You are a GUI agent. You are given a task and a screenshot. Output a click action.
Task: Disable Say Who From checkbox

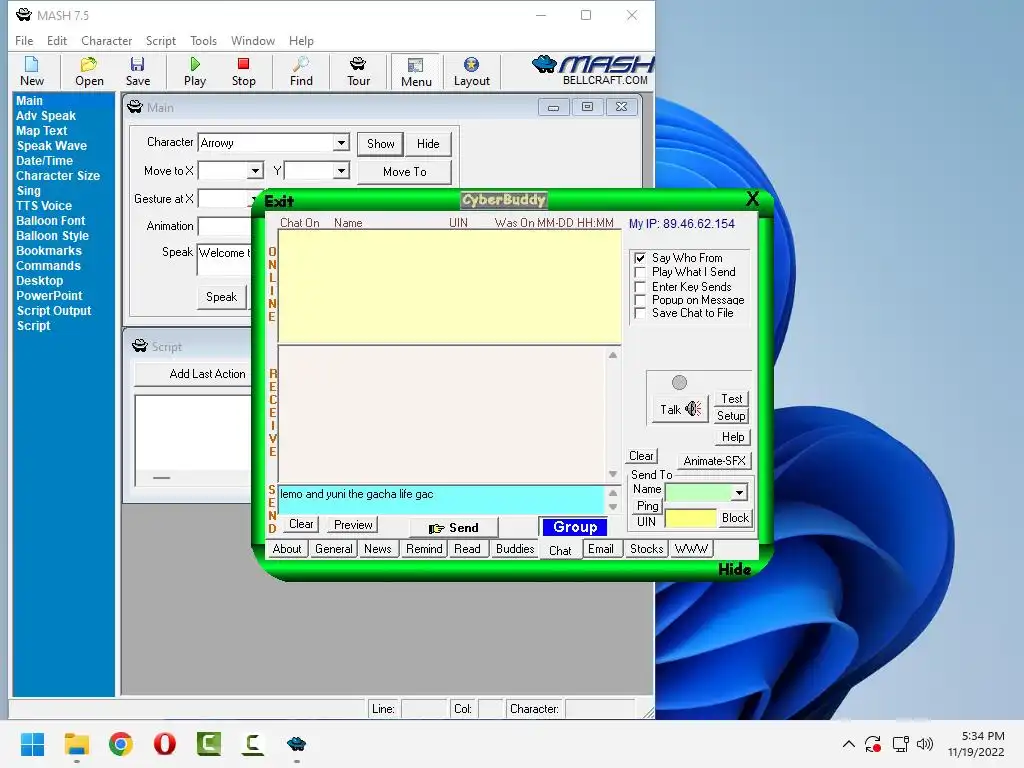[640, 258]
